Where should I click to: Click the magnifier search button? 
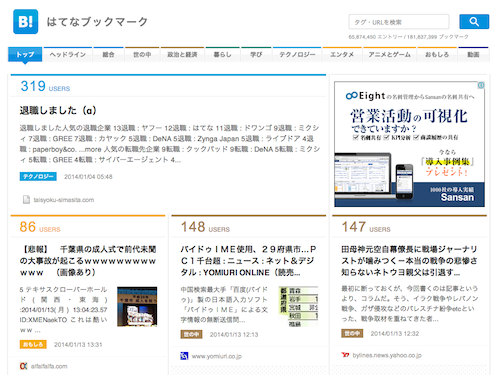click(x=474, y=22)
